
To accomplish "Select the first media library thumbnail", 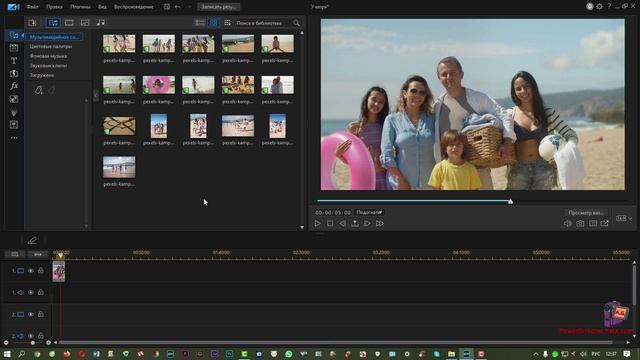I will [119, 43].
